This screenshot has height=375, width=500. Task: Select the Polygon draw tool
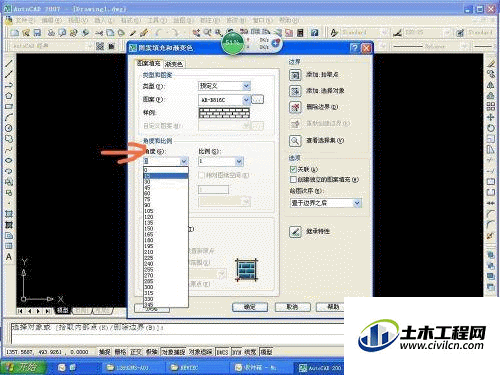pyautogui.click(x=9, y=96)
